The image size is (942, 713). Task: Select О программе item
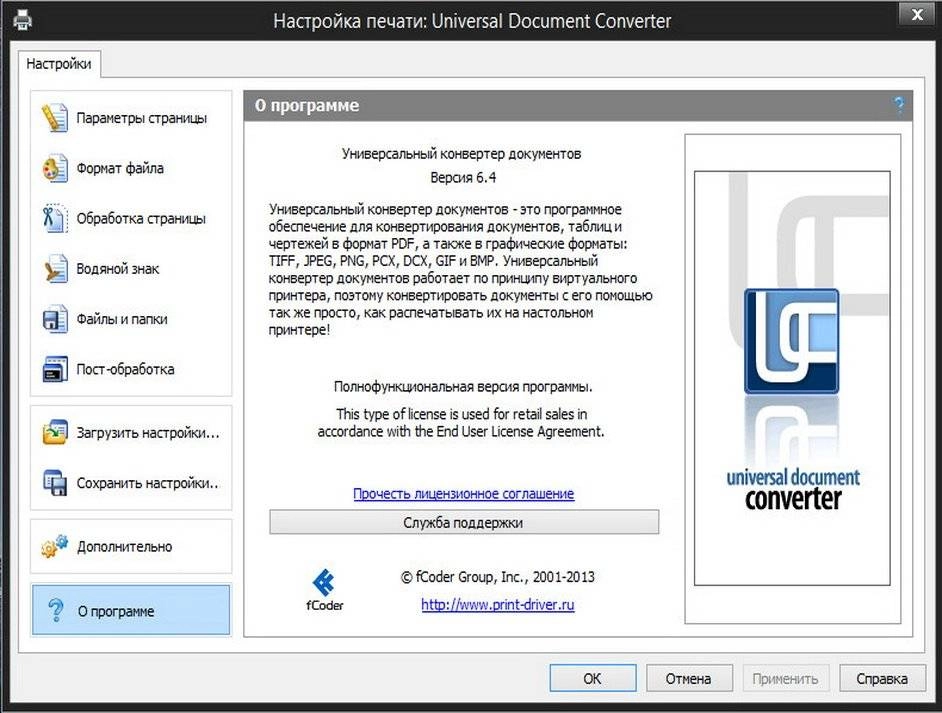pyautogui.click(x=131, y=610)
